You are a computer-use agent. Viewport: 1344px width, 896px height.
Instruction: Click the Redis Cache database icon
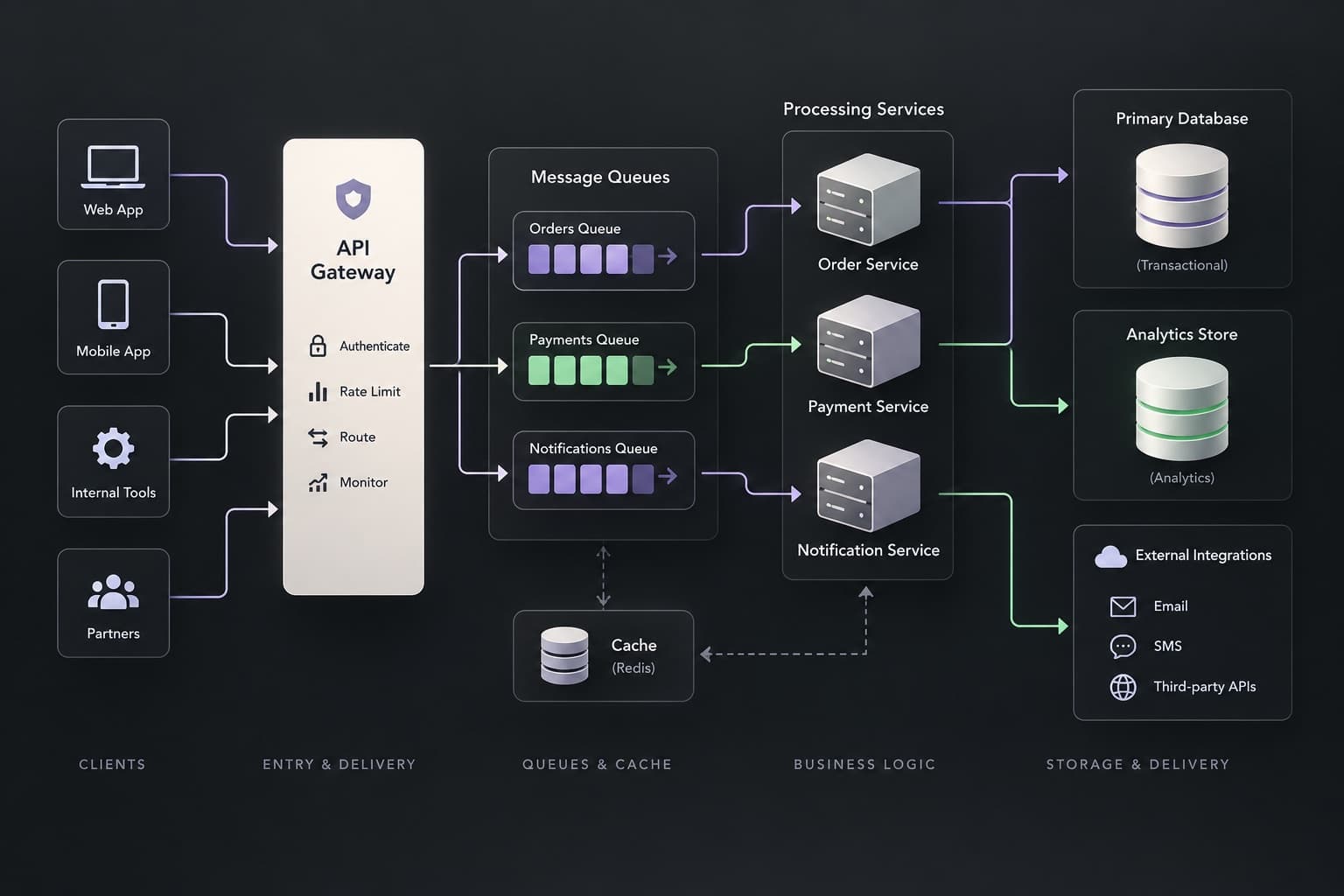tap(564, 655)
